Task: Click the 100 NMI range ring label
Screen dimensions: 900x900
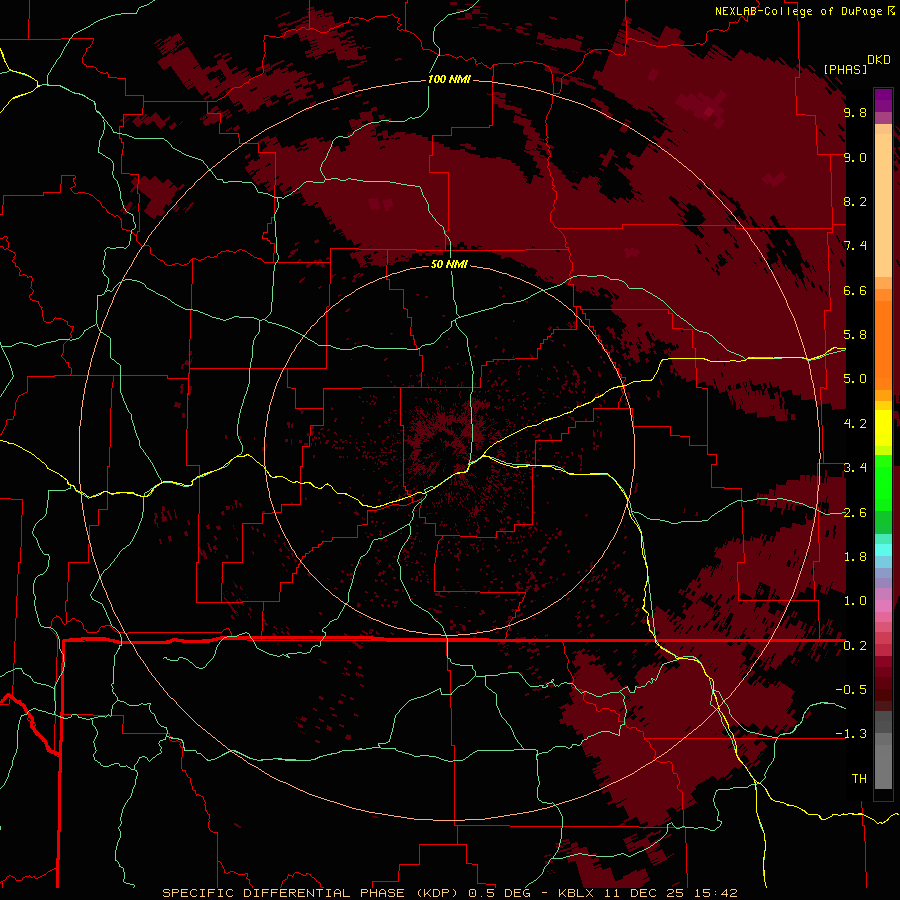Action: click(x=449, y=79)
